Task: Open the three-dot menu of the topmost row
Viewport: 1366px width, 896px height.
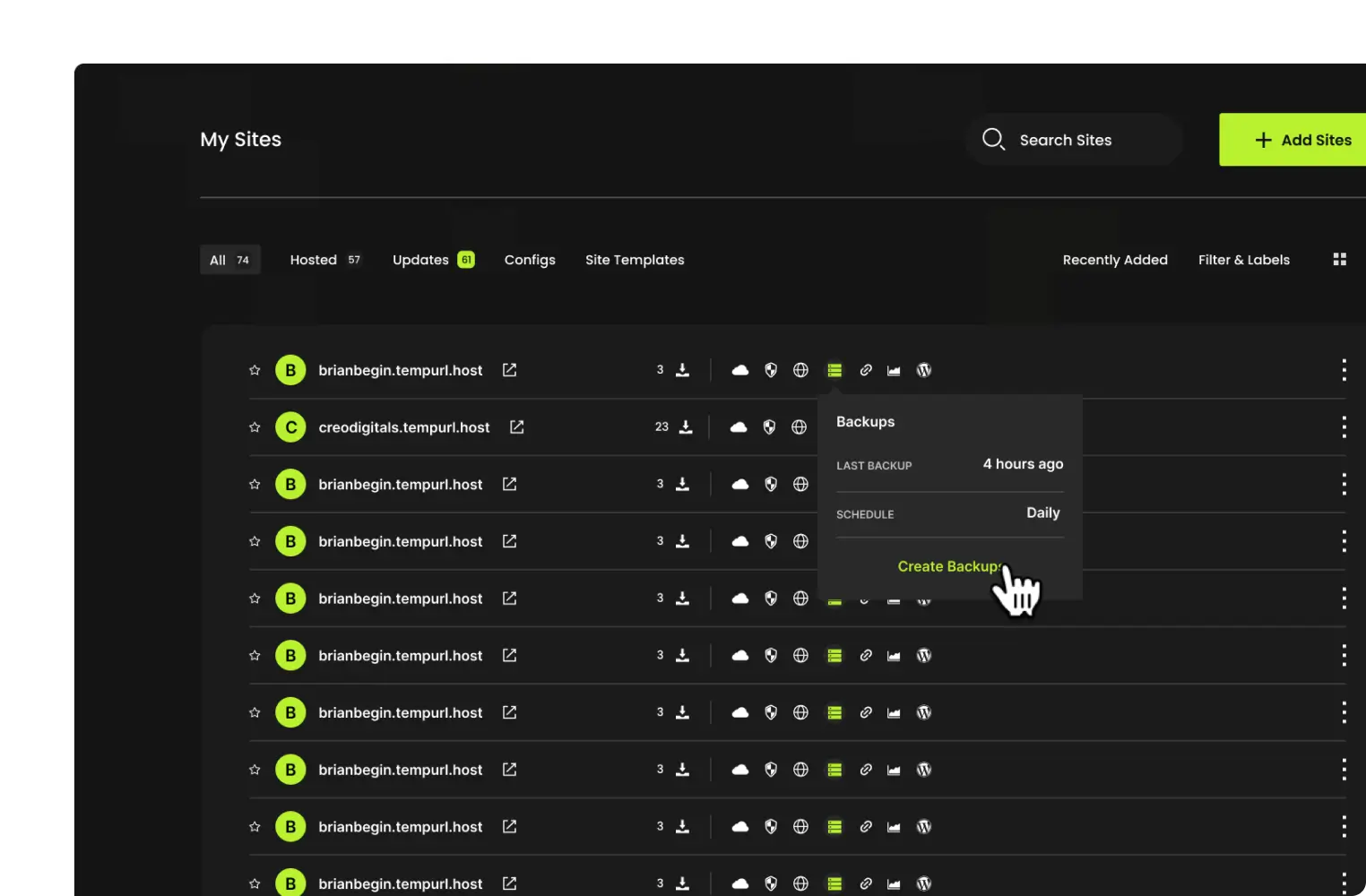Action: click(1344, 370)
